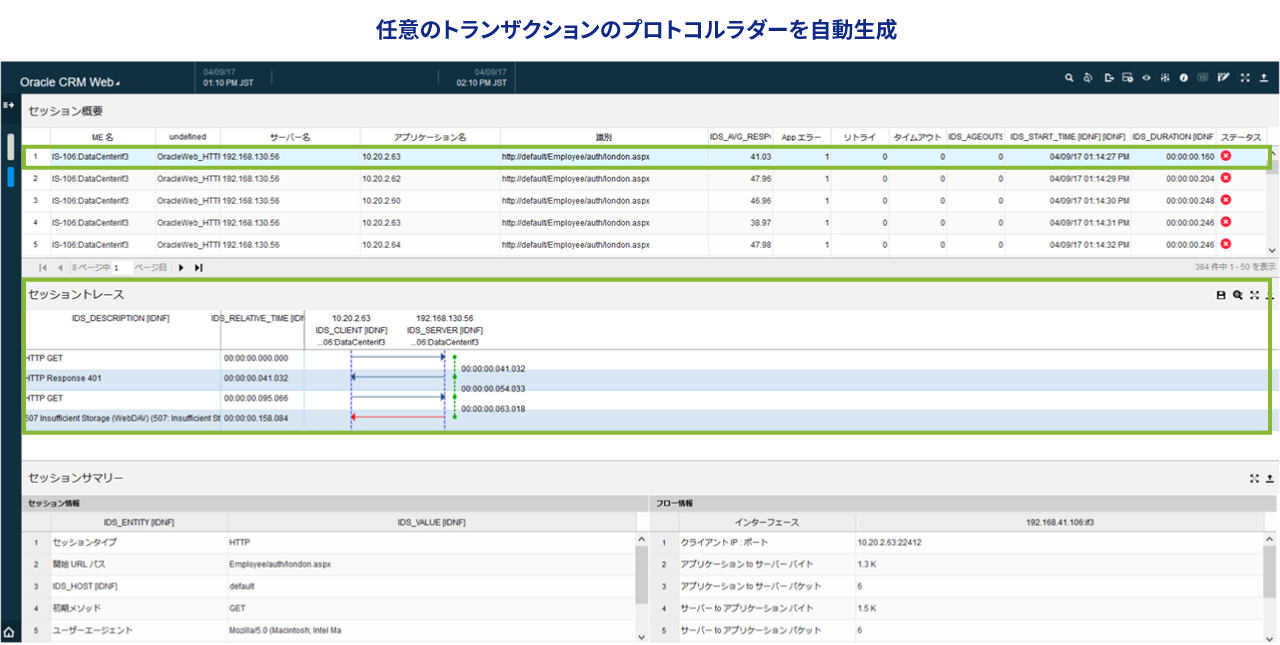This screenshot has height=645, width=1280.
Task: Click the edit pencil icon in top toolbar
Action: click(x=1223, y=78)
